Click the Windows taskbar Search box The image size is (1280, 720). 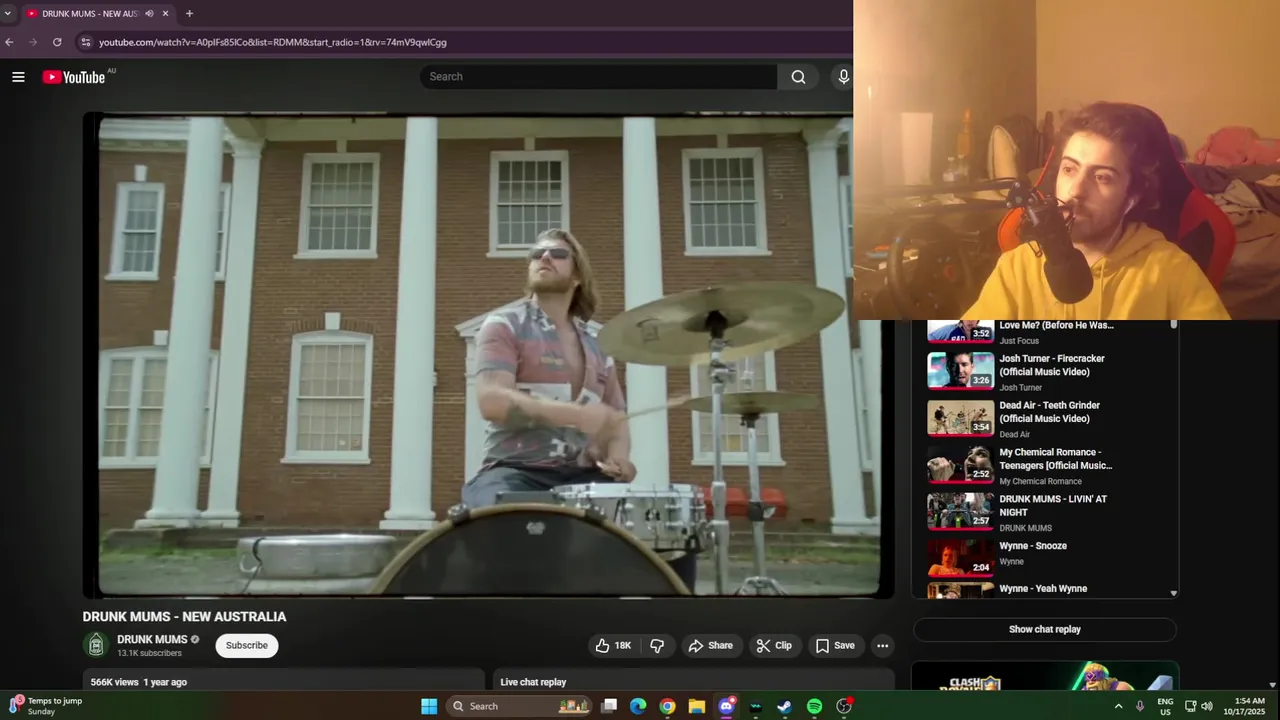tap(520, 706)
